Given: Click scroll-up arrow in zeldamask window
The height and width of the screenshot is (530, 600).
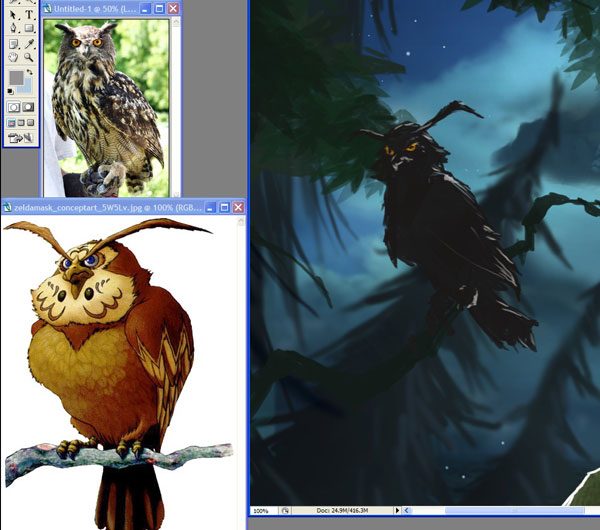Looking at the screenshot, I should (241, 222).
